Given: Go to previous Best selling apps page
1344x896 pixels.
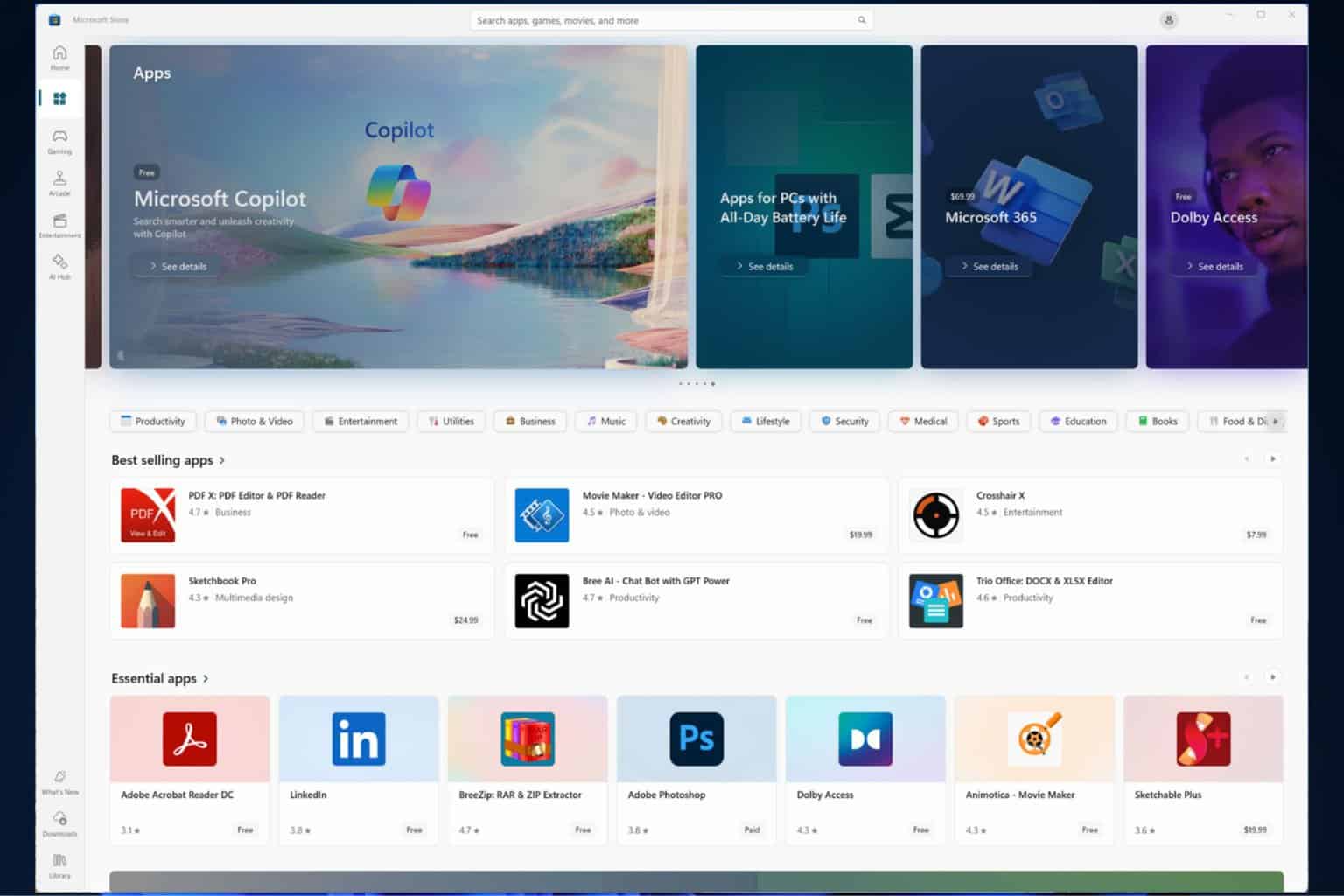Looking at the screenshot, I should [x=1247, y=458].
